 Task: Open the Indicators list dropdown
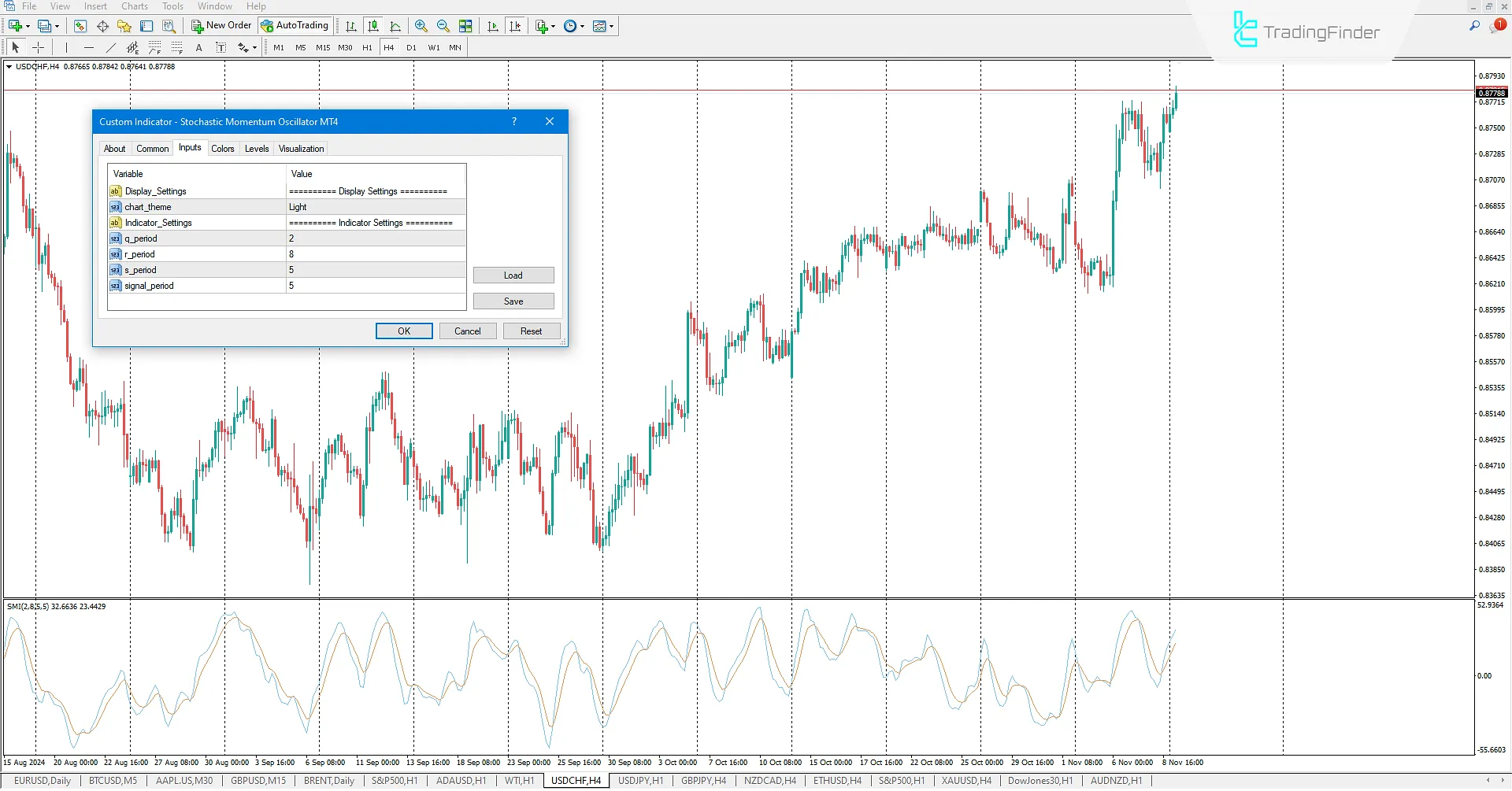tap(540, 25)
